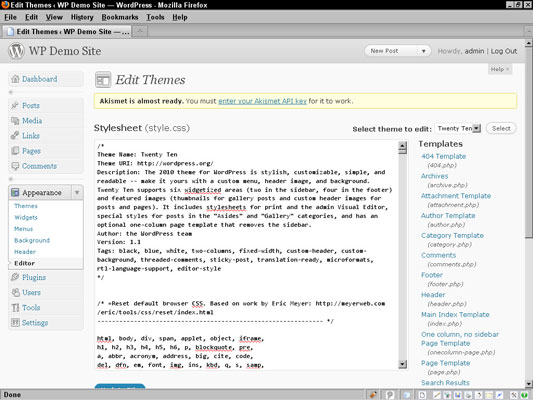Click the green round status bar icon

[525, 395]
